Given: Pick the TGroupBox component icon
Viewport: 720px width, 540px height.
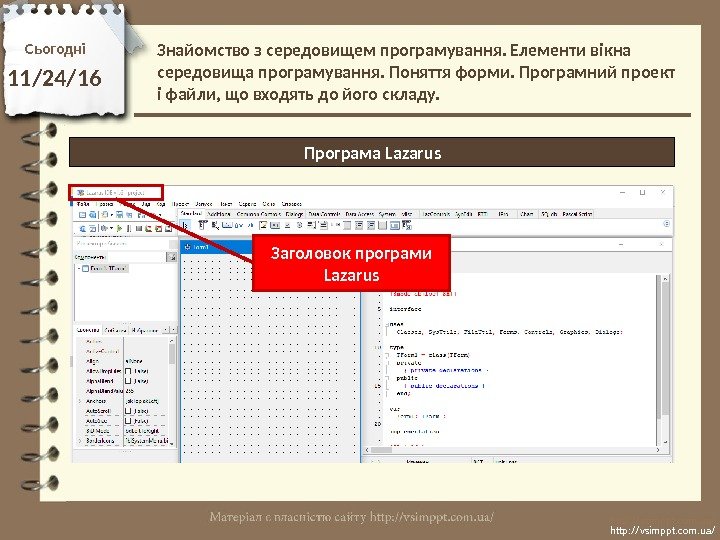Looking at the screenshot, I should pyautogui.click(x=347, y=225).
